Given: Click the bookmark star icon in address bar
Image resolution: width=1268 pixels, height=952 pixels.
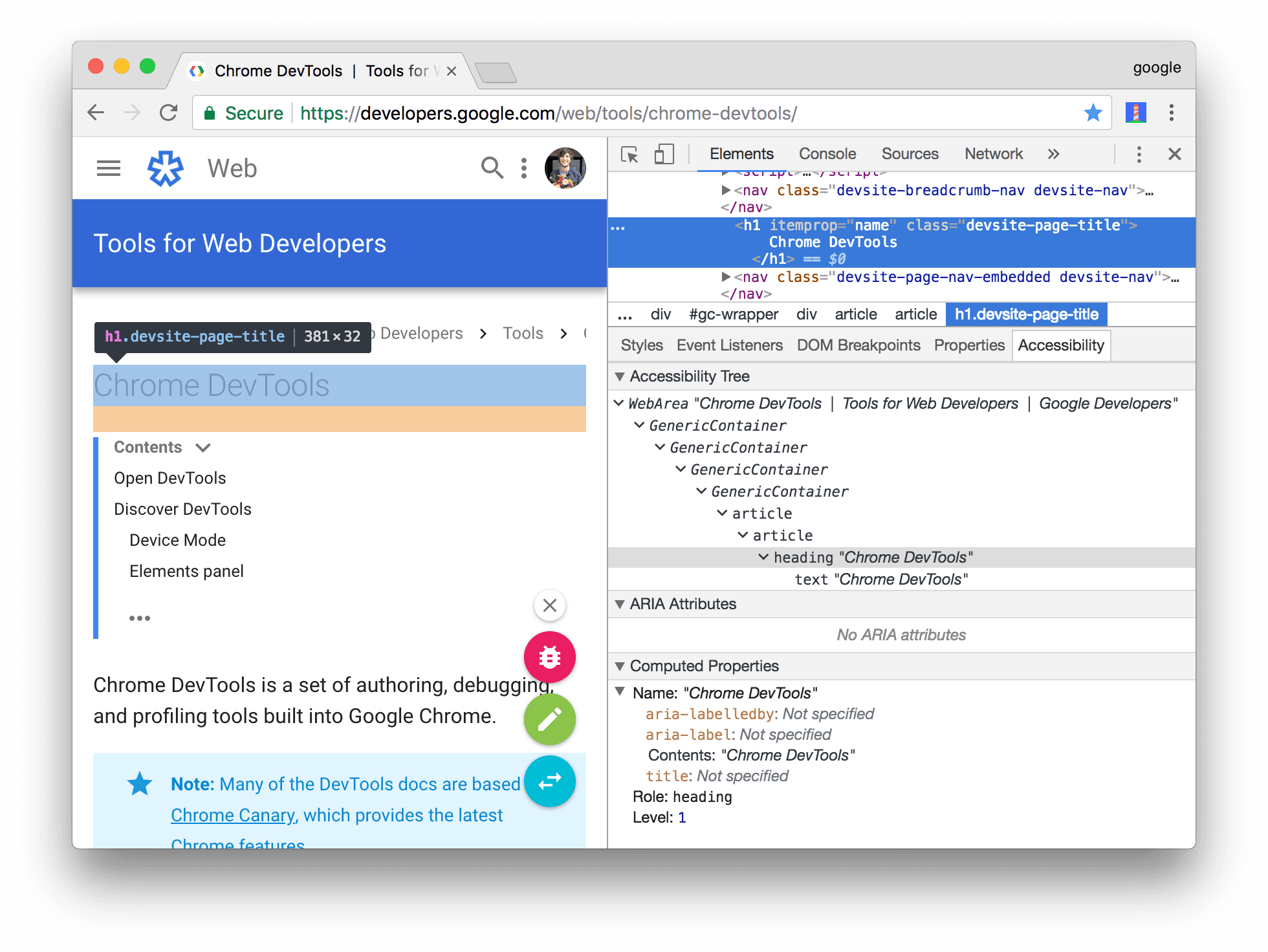Looking at the screenshot, I should [x=1092, y=113].
